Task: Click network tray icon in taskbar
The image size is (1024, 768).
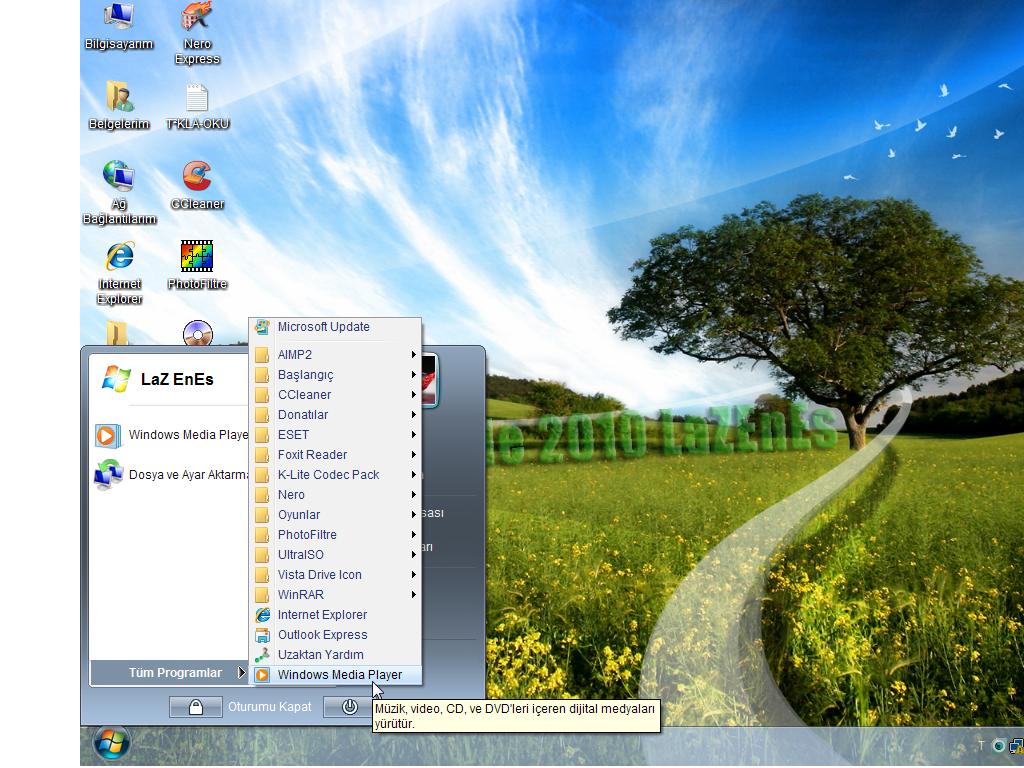Action: tap(1017, 744)
